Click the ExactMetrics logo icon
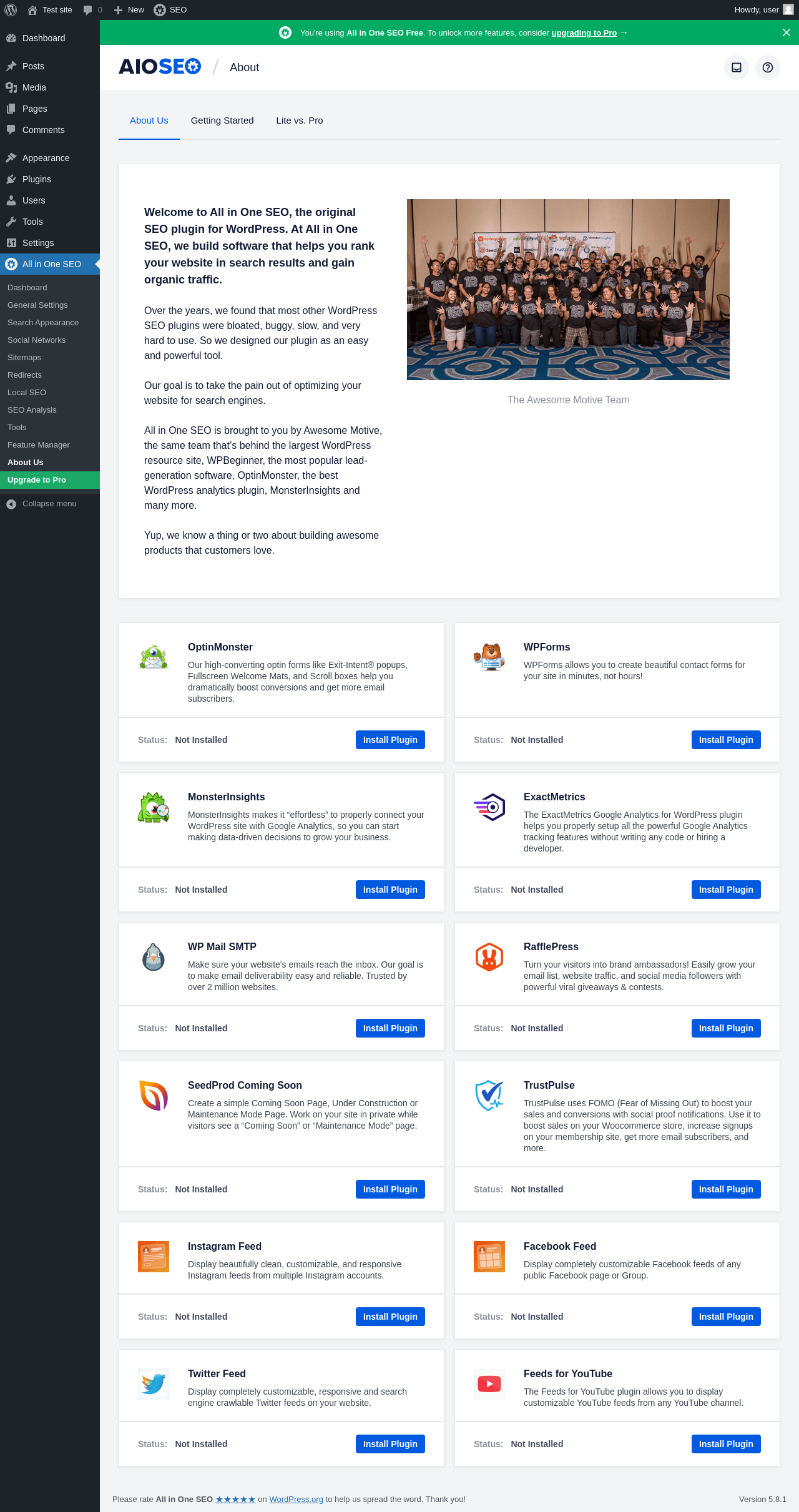The height and width of the screenshot is (1512, 799). 489,807
